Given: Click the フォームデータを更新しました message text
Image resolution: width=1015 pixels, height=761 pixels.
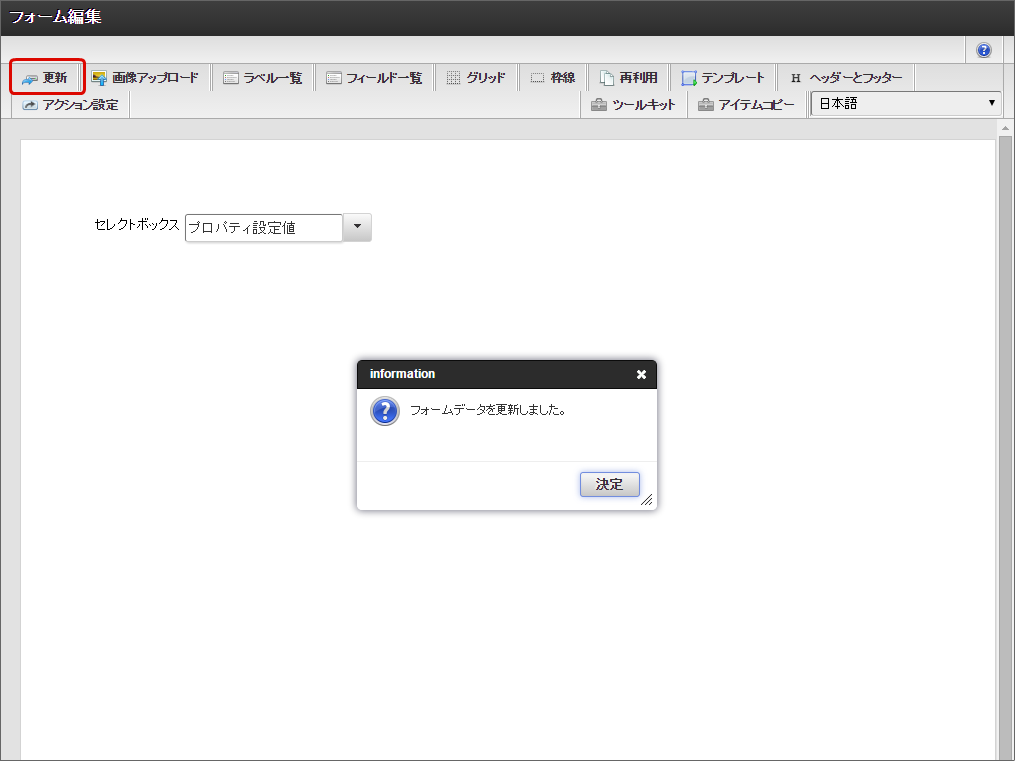Looking at the screenshot, I should (489, 410).
